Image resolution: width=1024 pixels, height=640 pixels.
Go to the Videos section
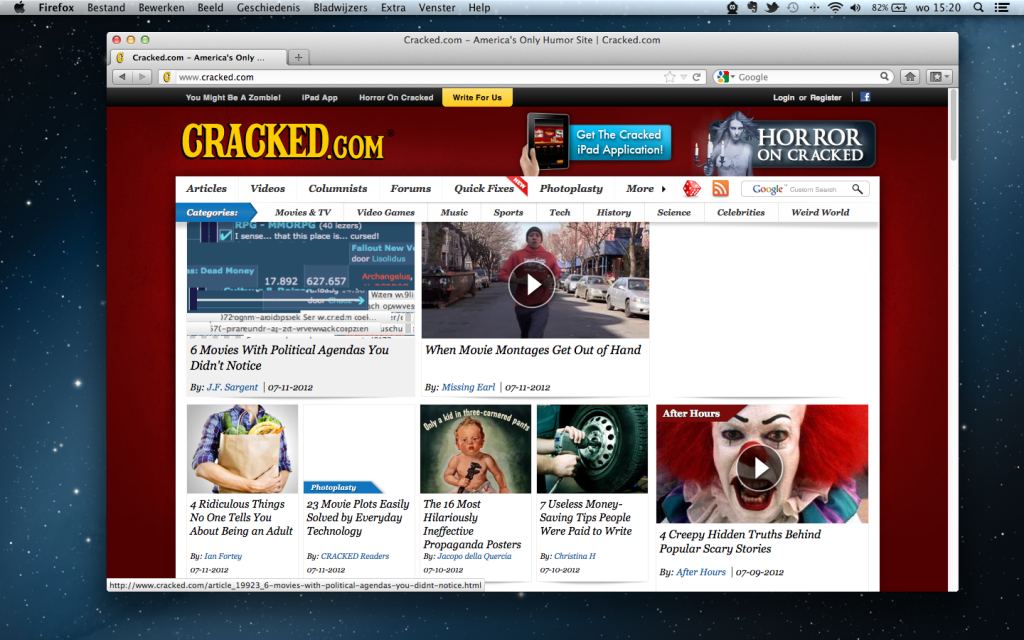coord(268,189)
